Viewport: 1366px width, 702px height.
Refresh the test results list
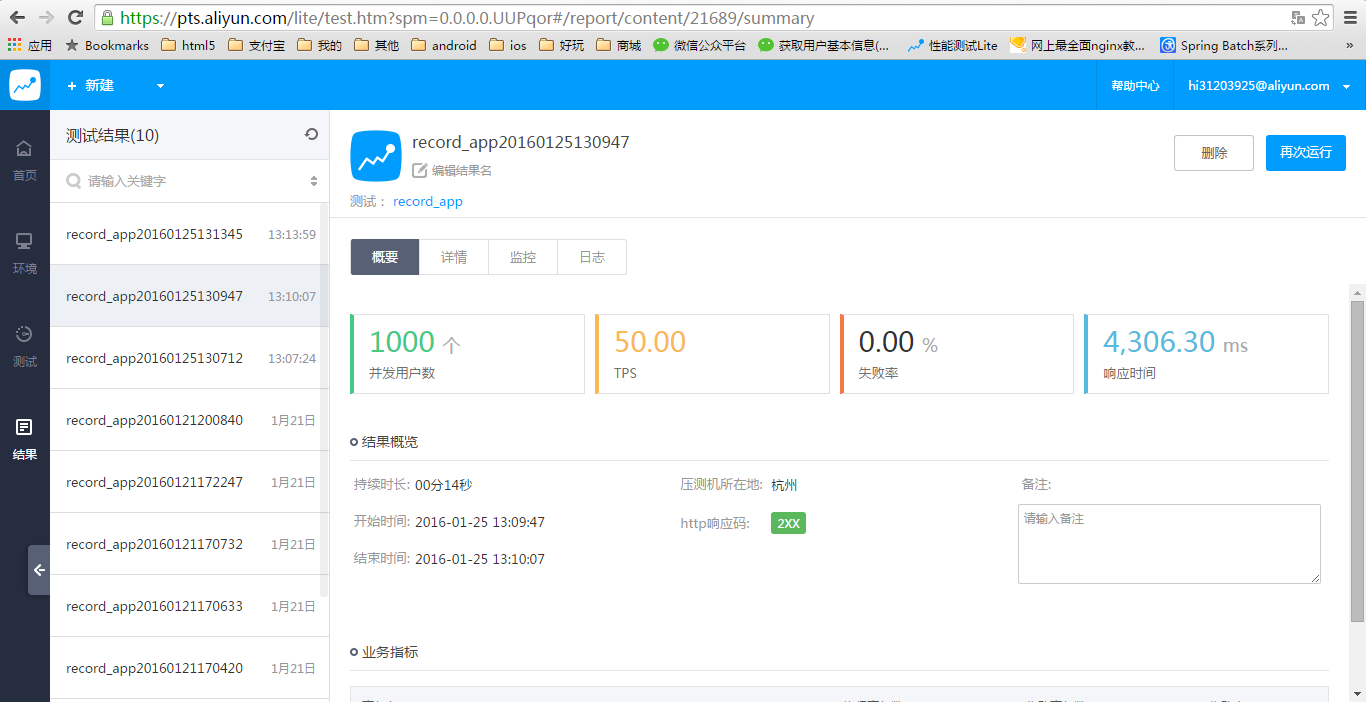click(311, 134)
